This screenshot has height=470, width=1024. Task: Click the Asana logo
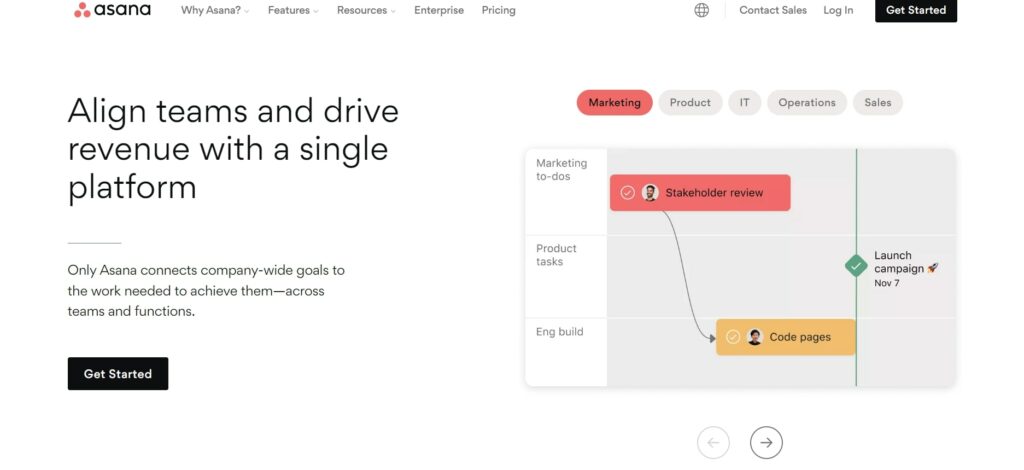112,10
